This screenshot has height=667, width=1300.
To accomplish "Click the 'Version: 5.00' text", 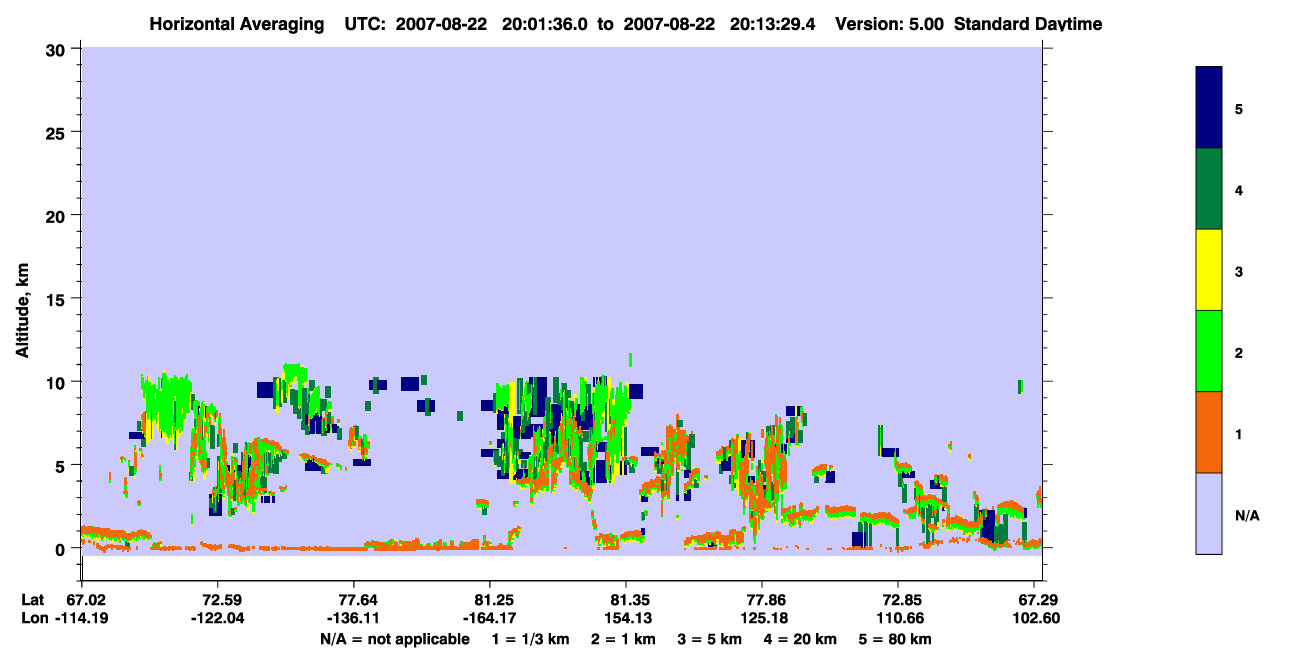I will (x=889, y=23).
